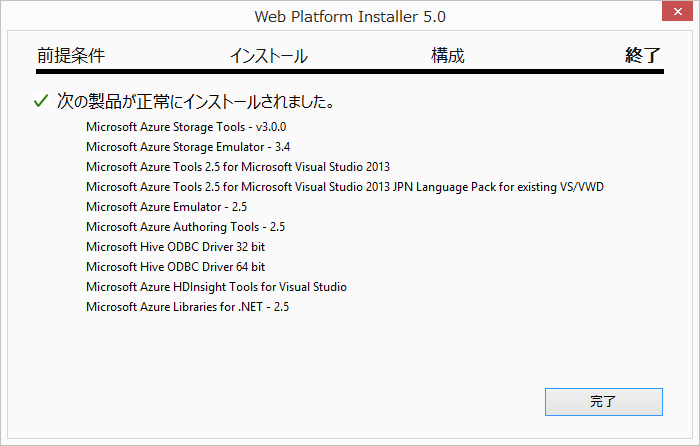The image size is (700, 446).
Task: Click the Web Platform Installer 5.0 title
Action: 350,17
